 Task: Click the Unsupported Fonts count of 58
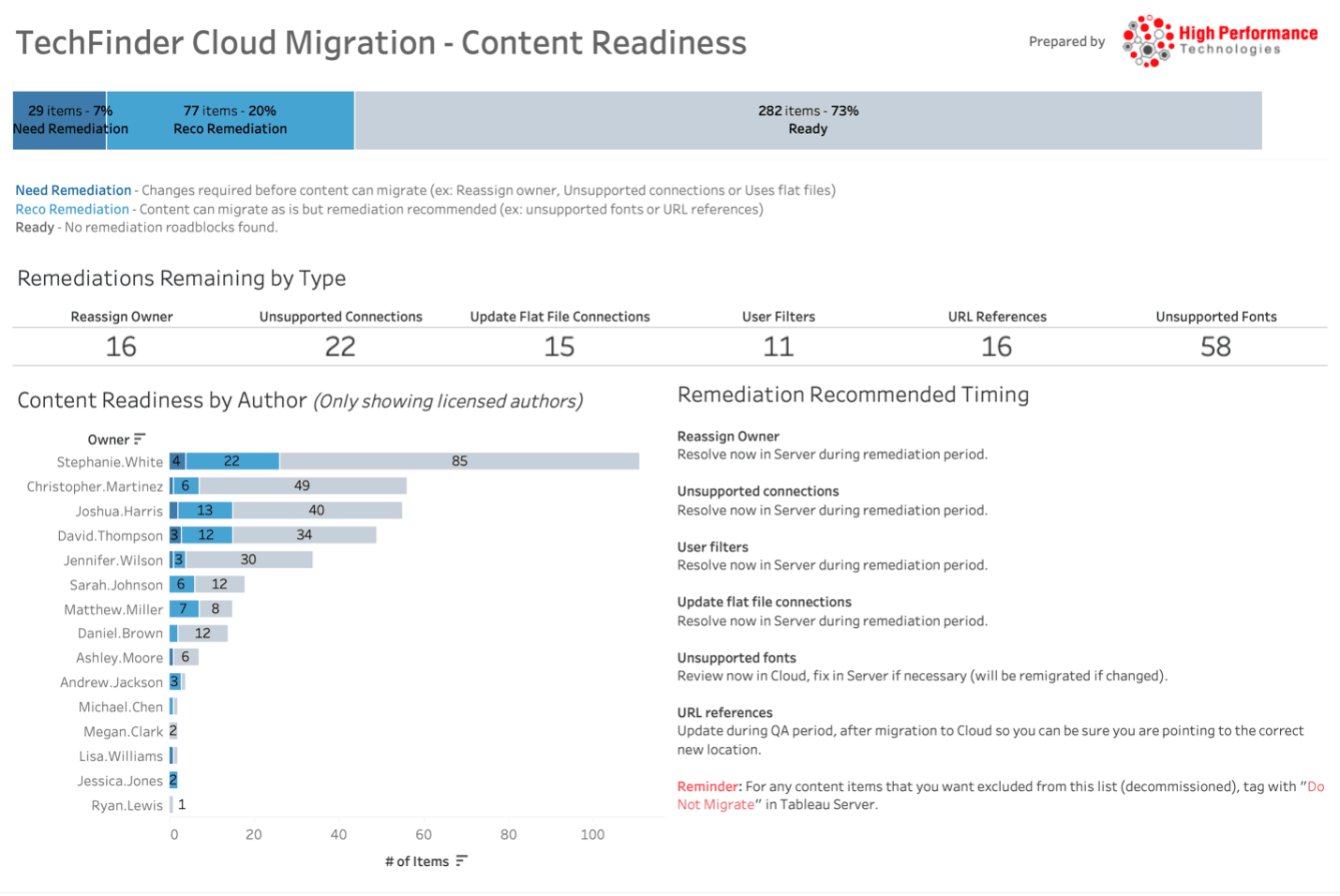1215,347
